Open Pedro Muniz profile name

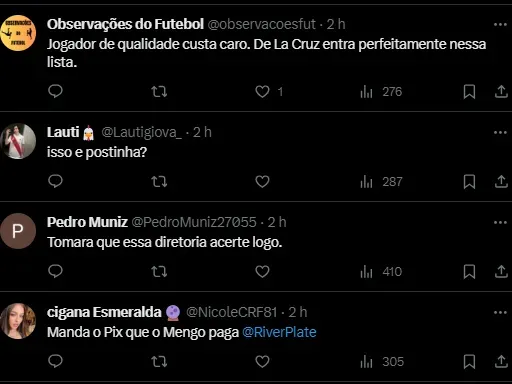point(87,222)
